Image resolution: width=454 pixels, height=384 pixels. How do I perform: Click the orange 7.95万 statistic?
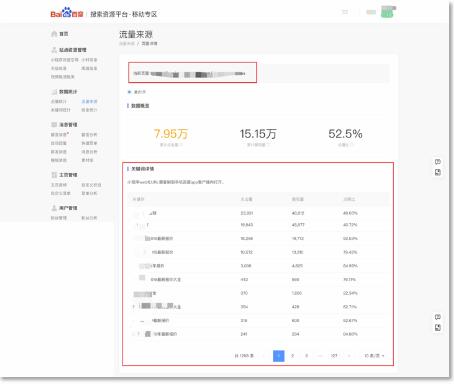tap(171, 134)
